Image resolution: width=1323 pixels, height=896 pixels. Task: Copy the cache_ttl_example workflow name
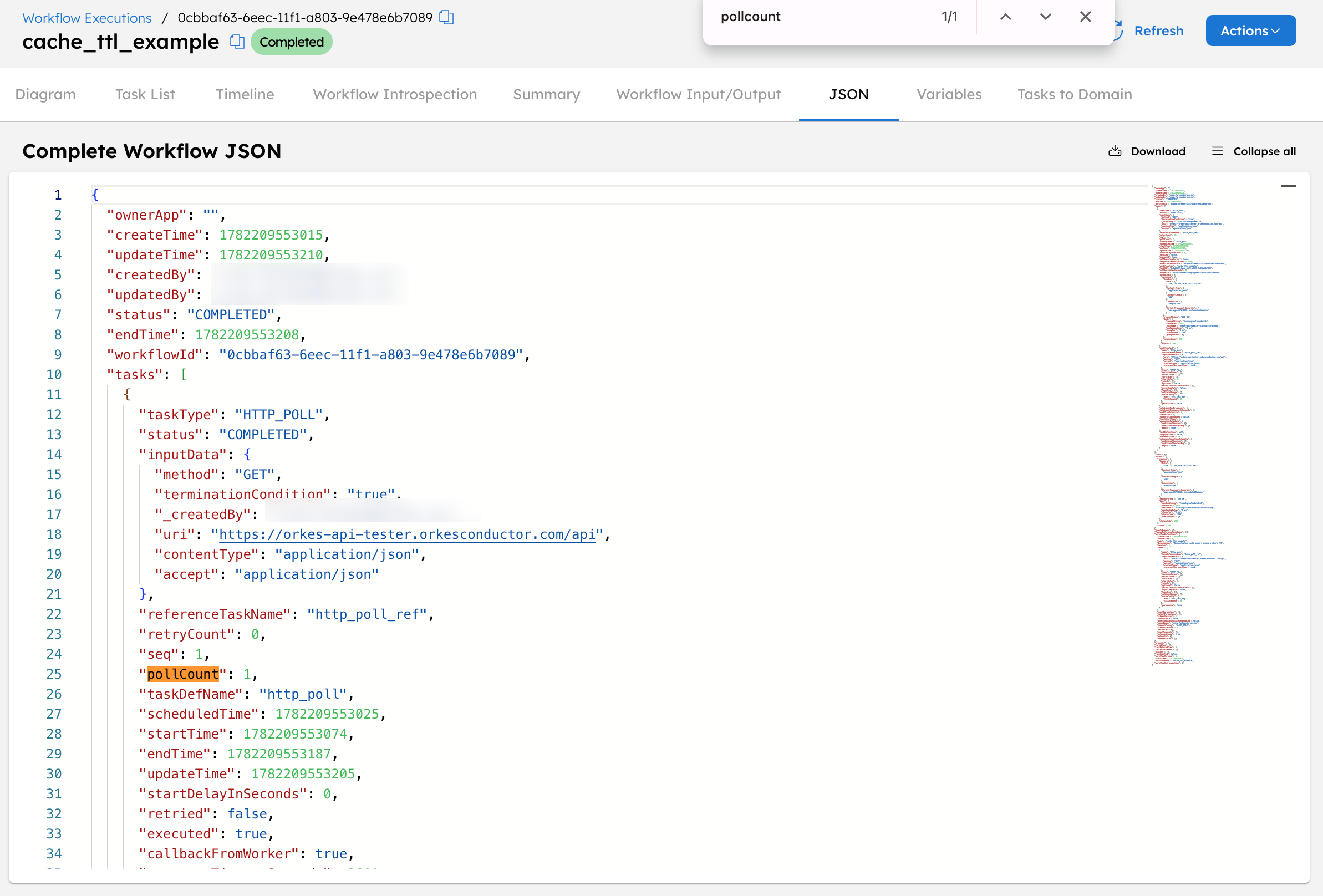point(237,42)
